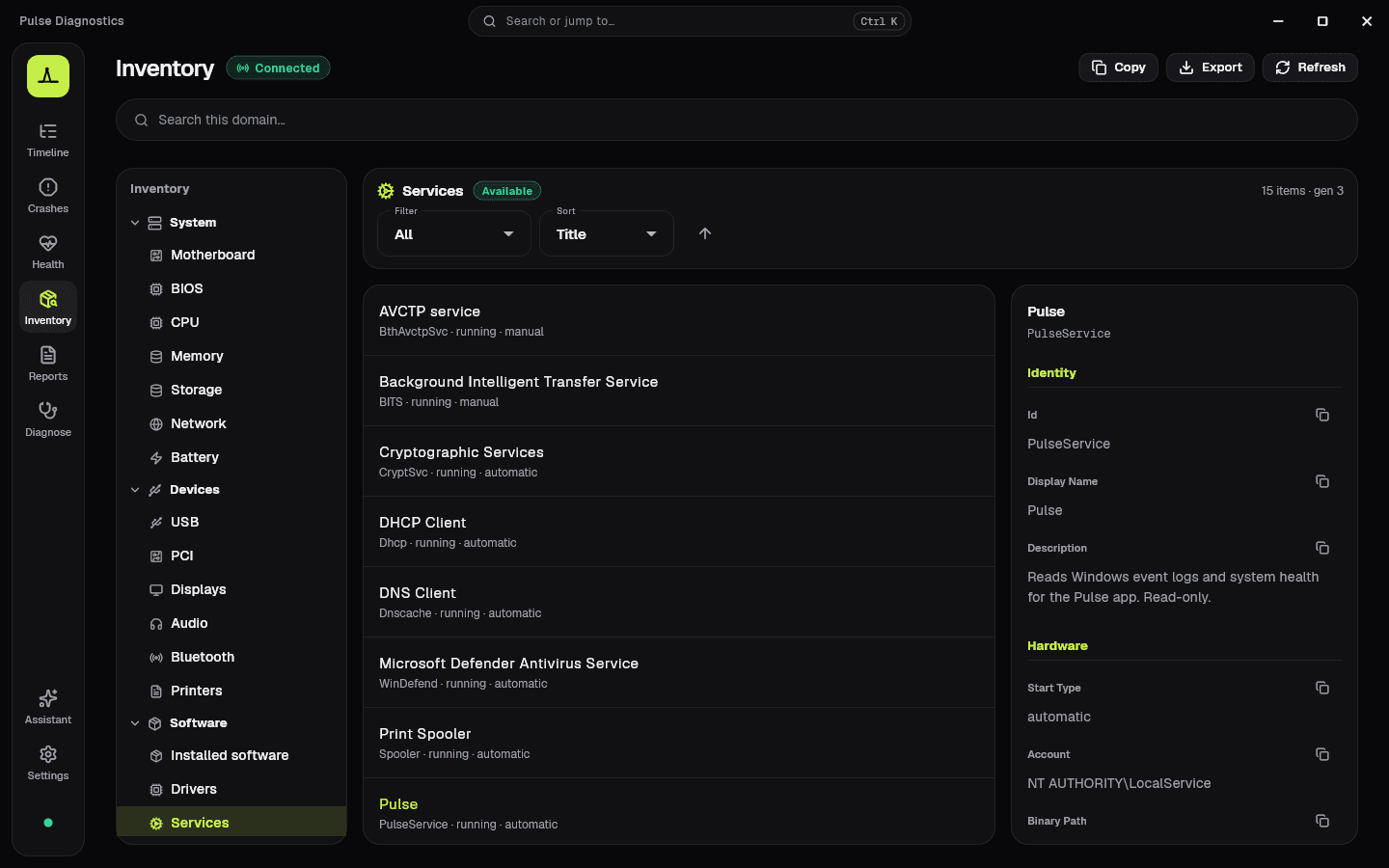Open Settings from the sidebar
This screenshot has width=1389, height=868.
pos(48,763)
